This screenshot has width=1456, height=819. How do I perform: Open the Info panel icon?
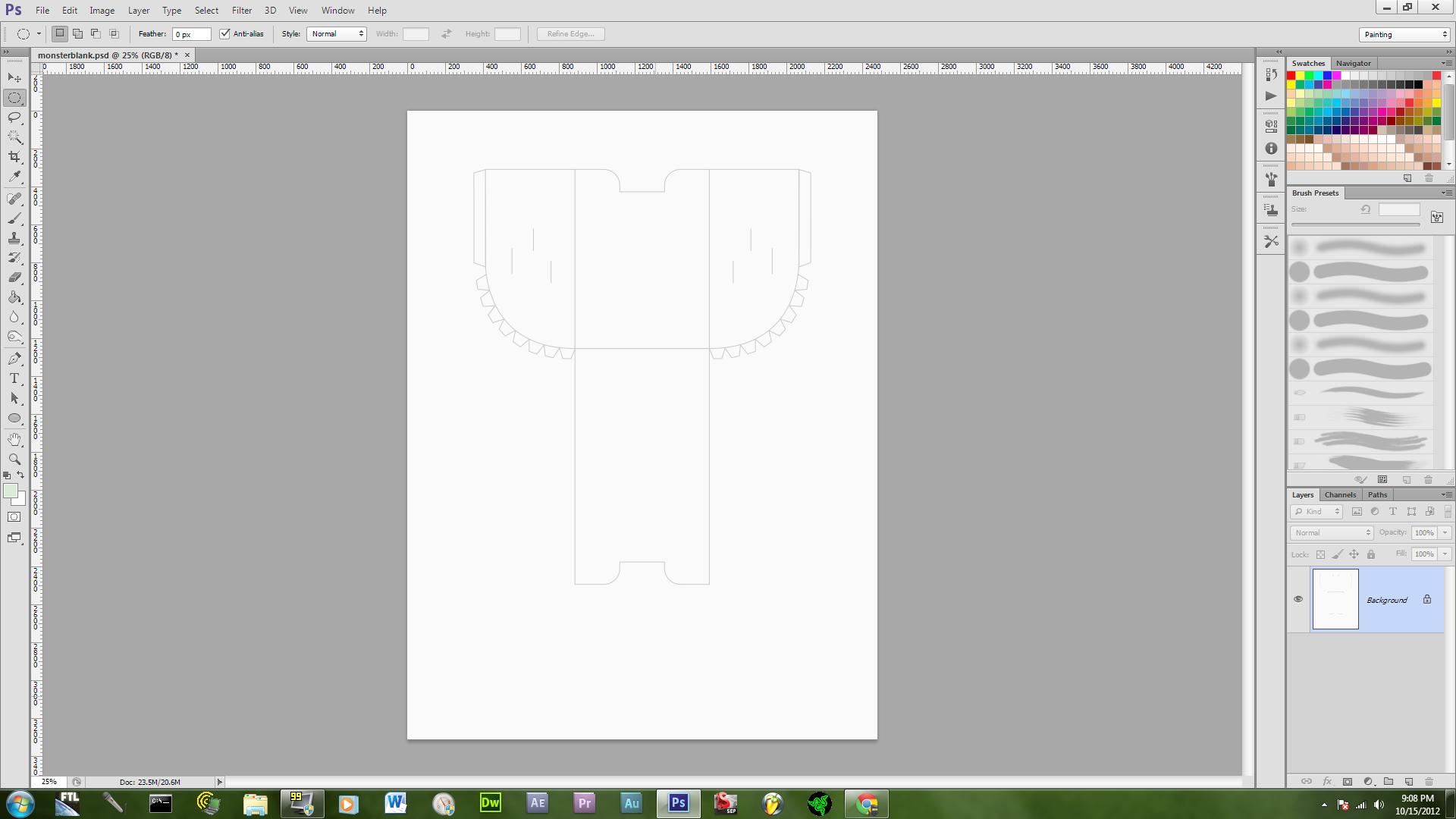(x=1271, y=149)
